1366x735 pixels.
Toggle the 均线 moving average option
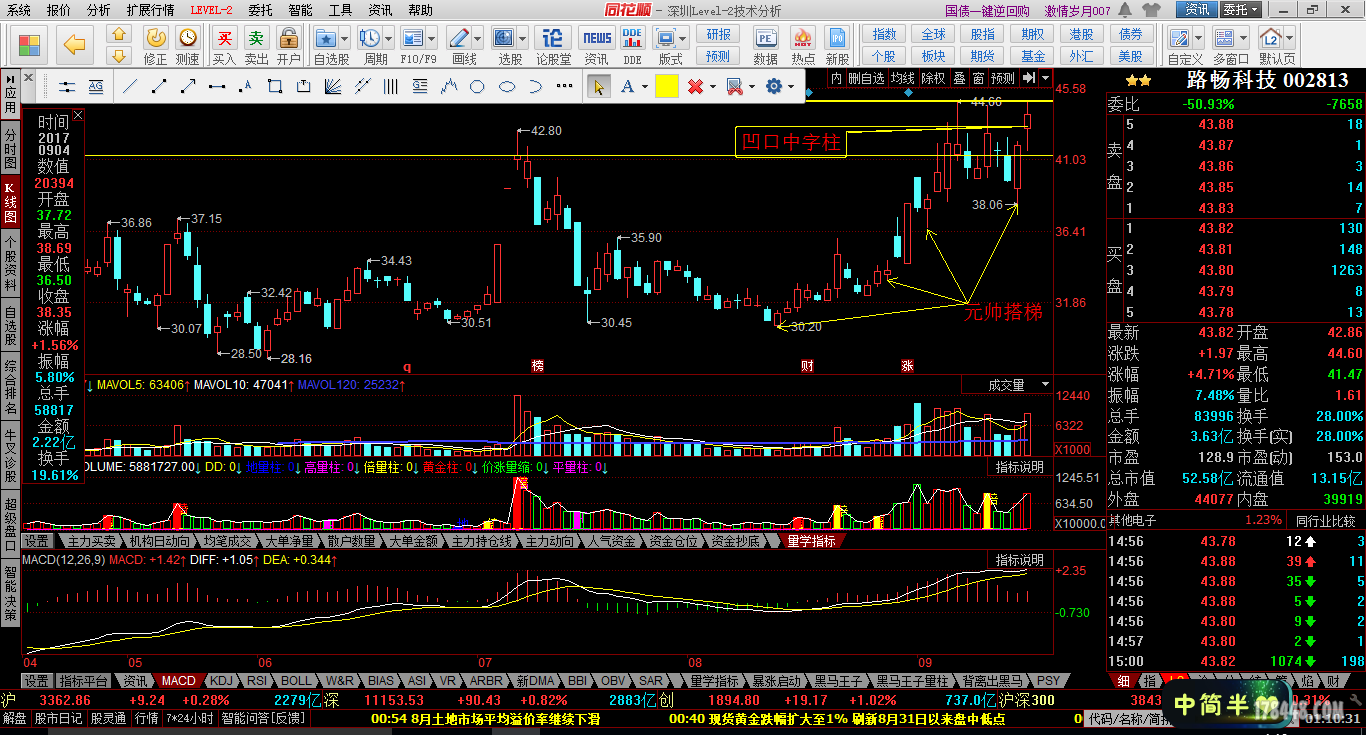[904, 78]
